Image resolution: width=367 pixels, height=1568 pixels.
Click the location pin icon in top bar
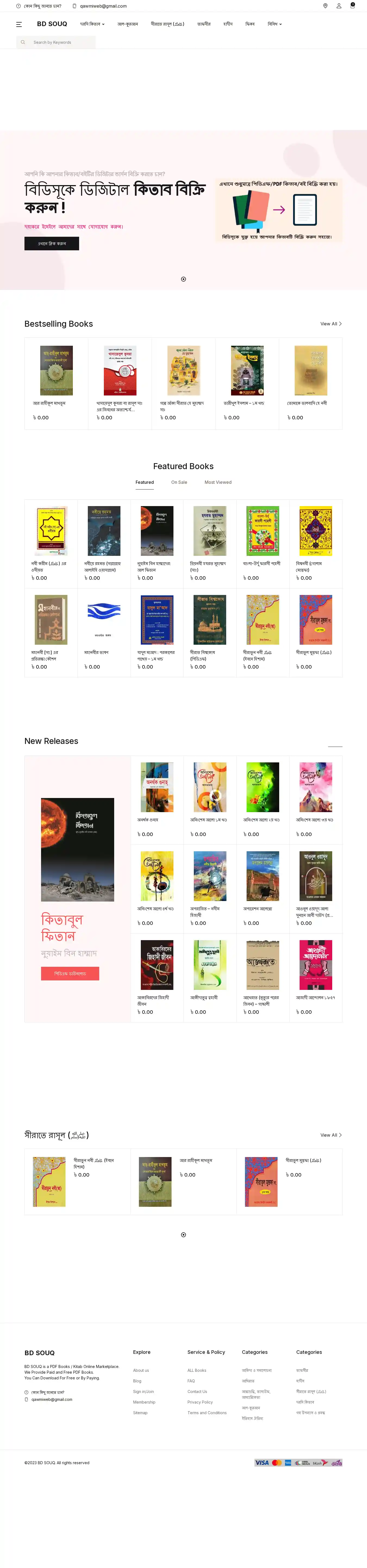(x=325, y=6)
